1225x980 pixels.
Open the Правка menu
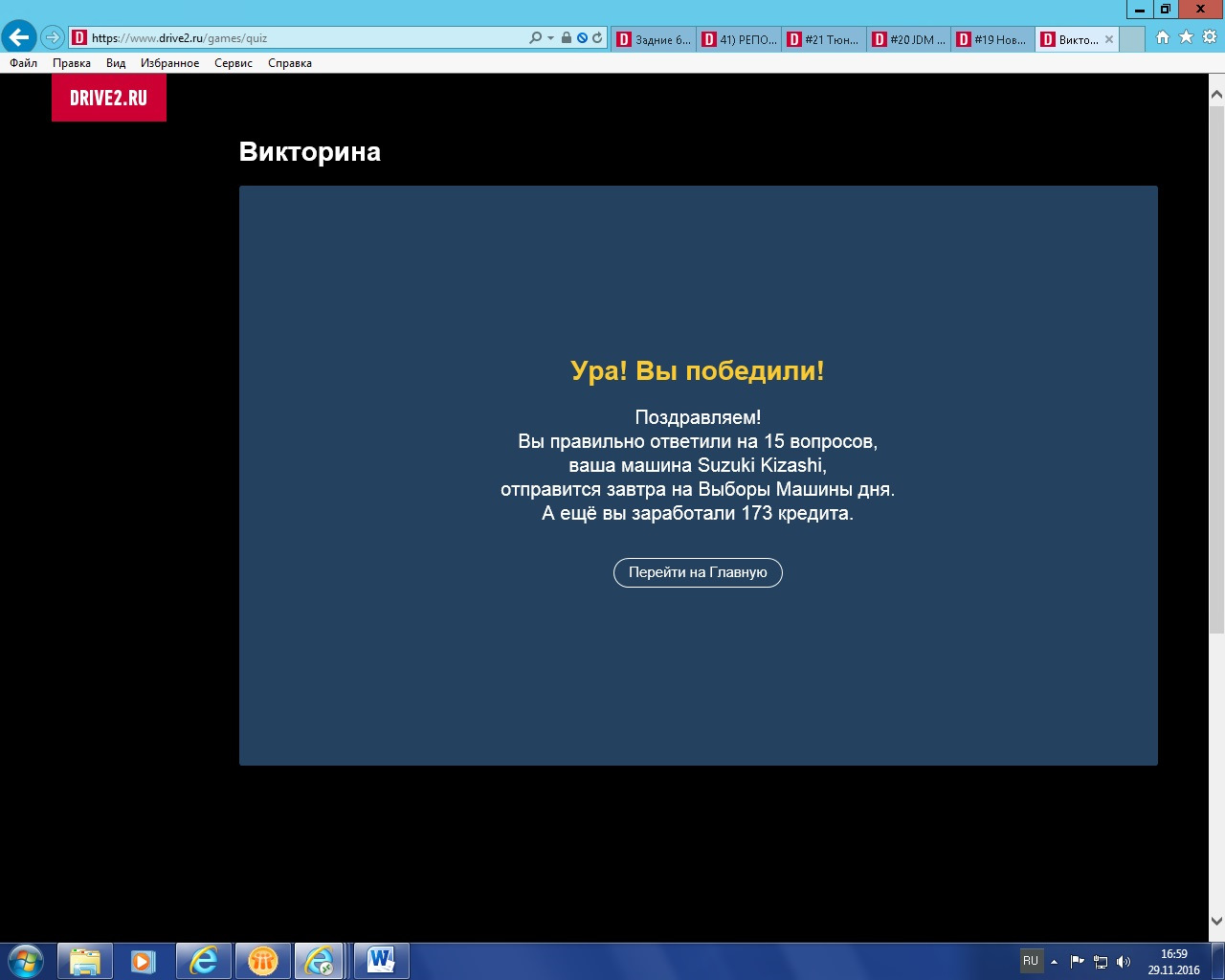(72, 63)
